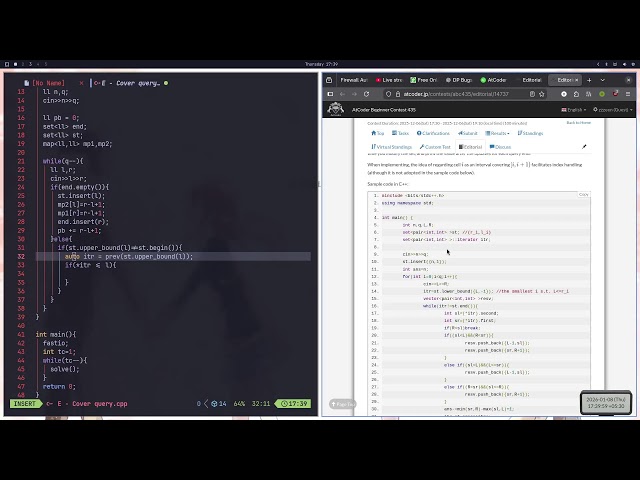Switch to the Live stream browser tab

389,80
